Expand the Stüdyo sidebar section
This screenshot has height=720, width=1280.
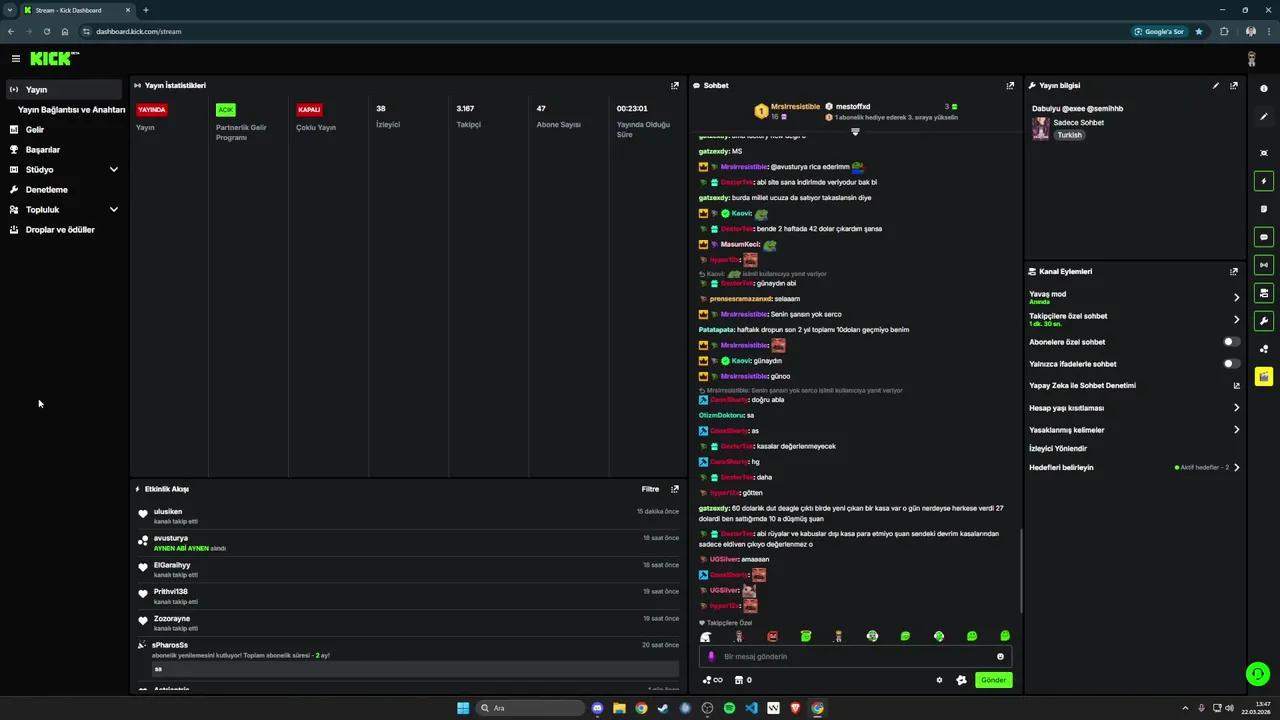coord(113,170)
